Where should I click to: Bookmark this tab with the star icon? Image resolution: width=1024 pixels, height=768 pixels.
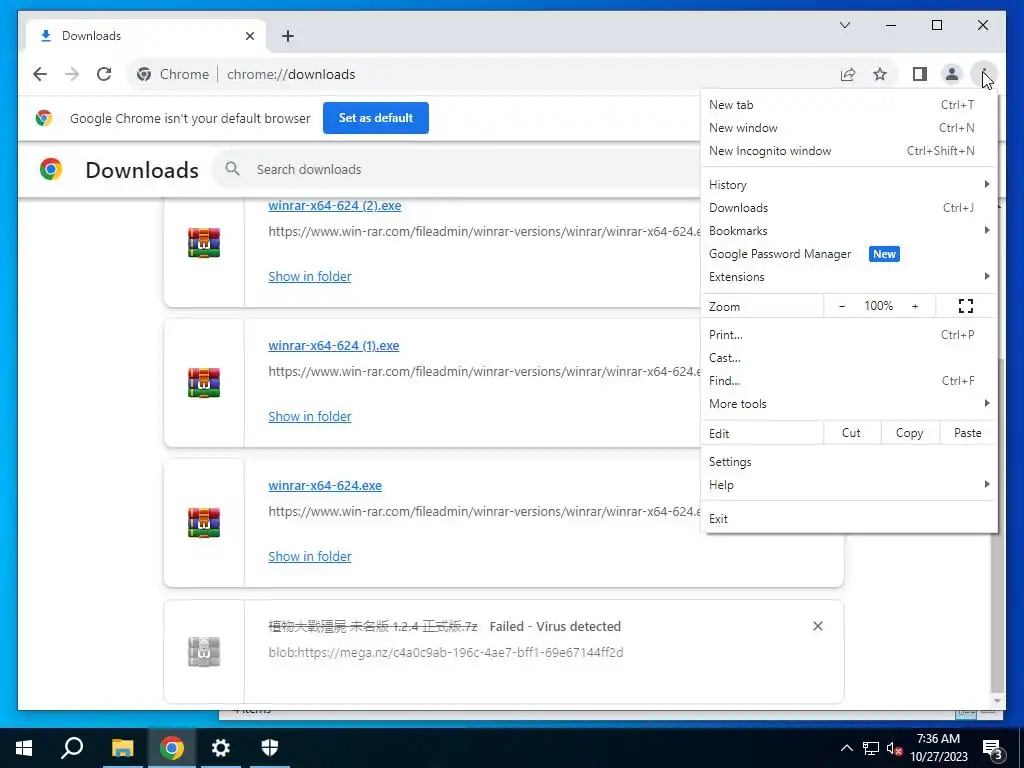point(880,74)
